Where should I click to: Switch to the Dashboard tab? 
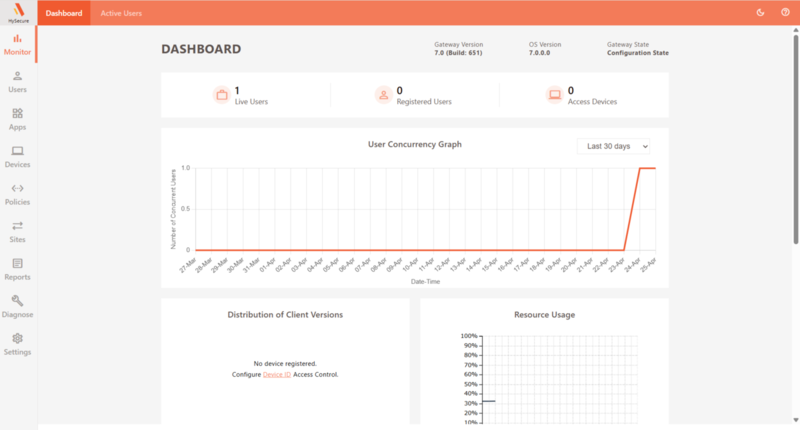pos(64,13)
